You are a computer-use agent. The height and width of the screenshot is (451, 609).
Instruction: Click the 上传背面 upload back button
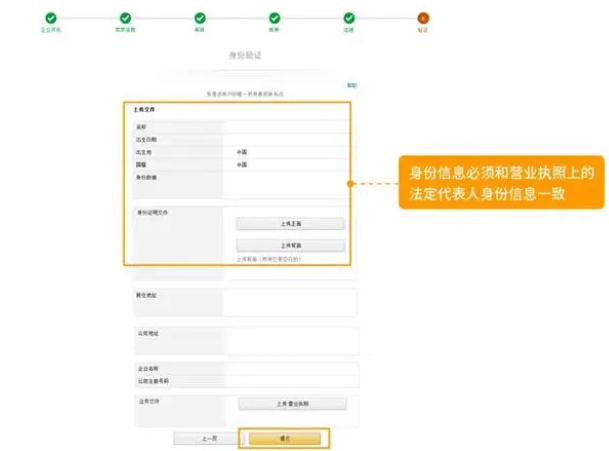tap(290, 246)
